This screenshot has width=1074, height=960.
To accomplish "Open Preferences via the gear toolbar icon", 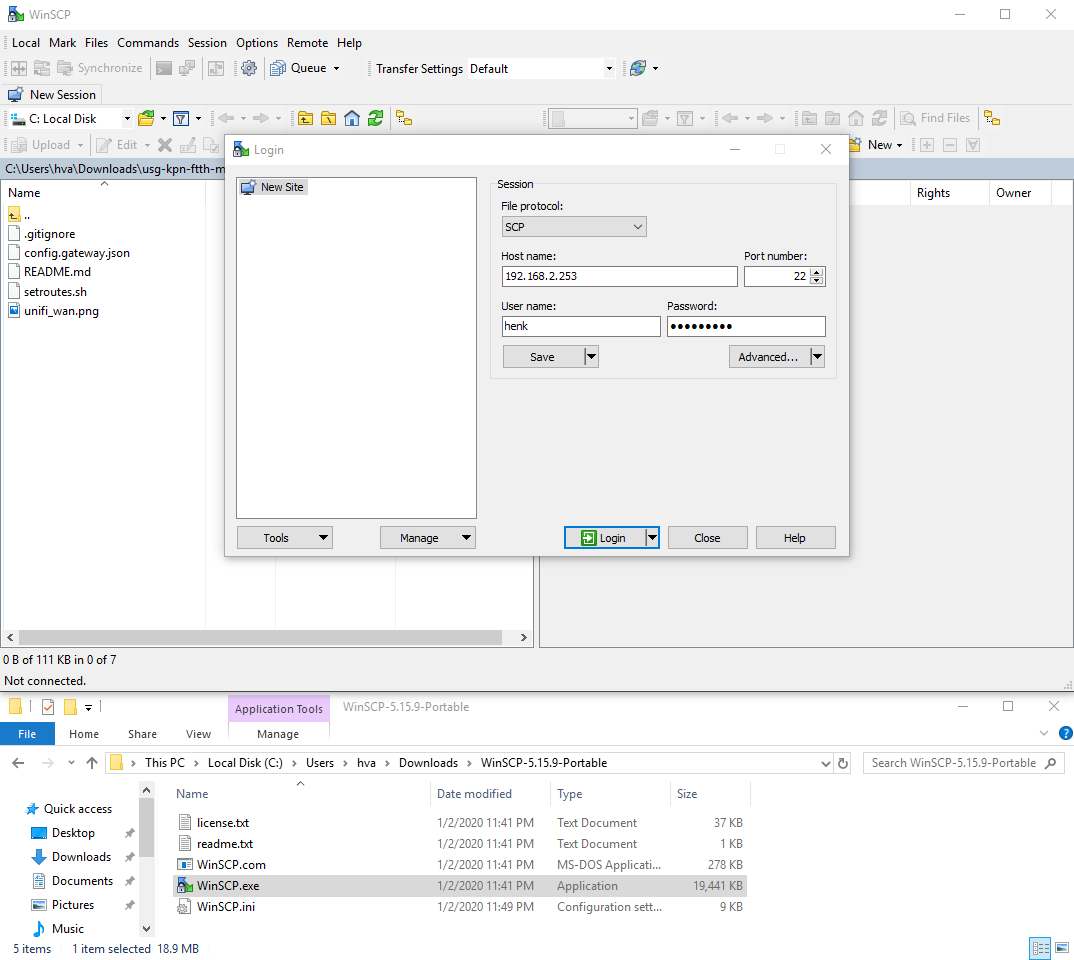I will [x=248, y=68].
